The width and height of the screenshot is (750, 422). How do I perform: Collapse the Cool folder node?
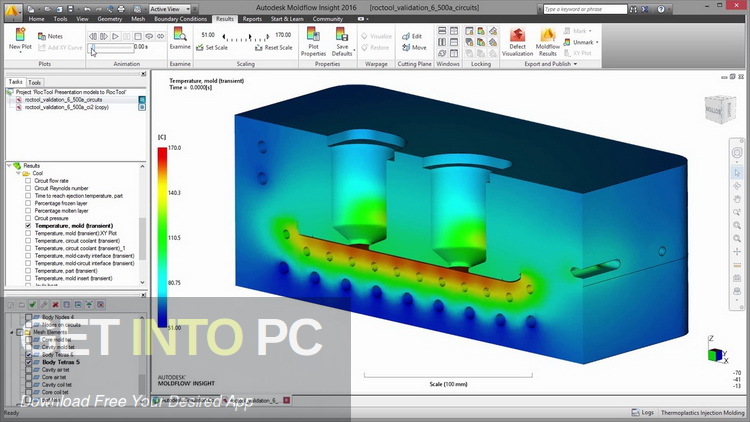tap(18, 173)
